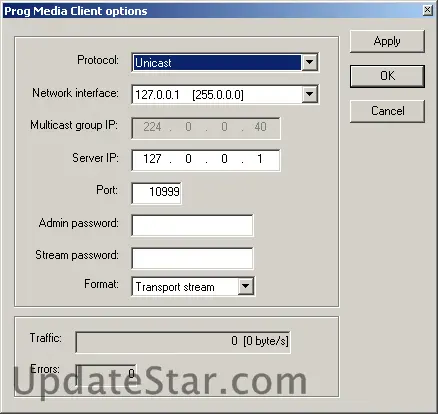
Task: Click the Server IP last octet 1
Action: 260,159
